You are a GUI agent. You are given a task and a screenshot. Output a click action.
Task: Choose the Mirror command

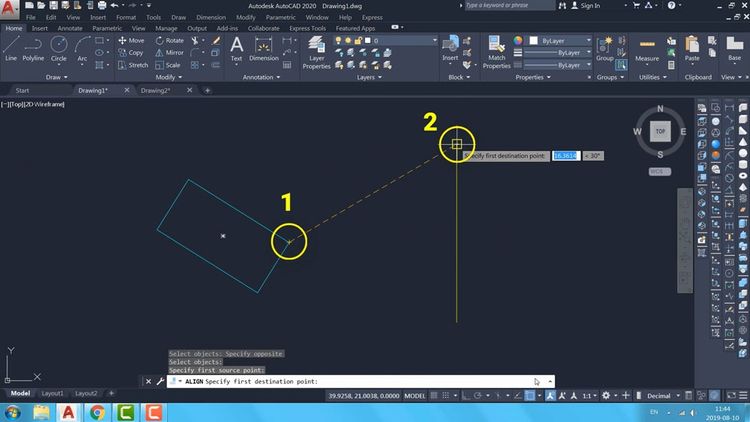168,52
